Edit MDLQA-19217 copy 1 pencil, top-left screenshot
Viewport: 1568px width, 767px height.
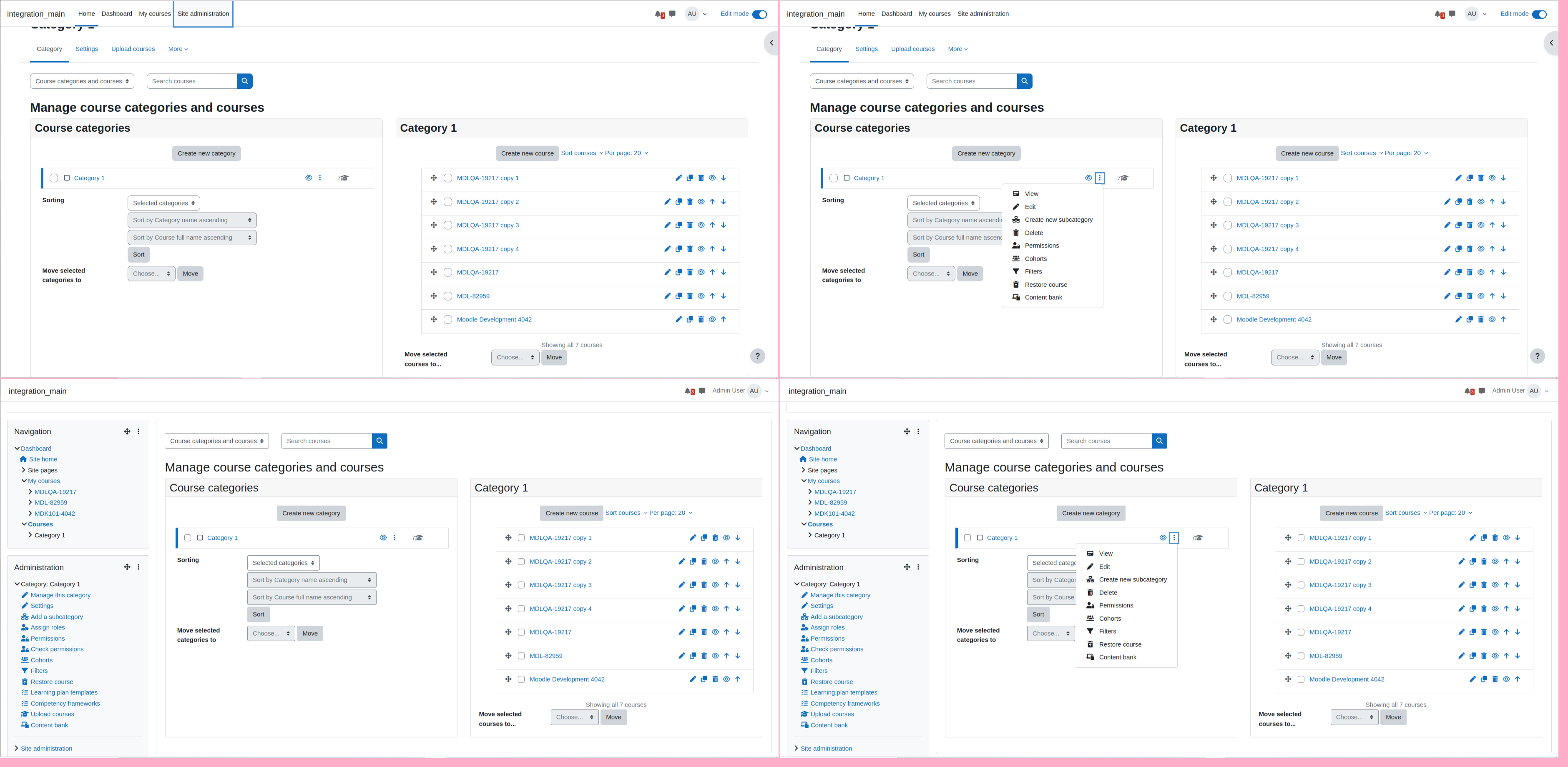(x=678, y=178)
